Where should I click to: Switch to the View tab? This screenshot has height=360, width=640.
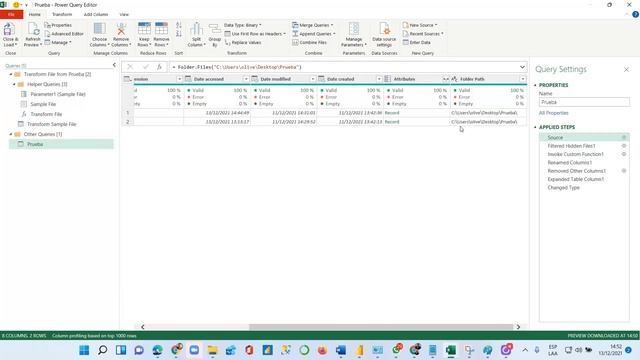pyautogui.click(x=124, y=15)
